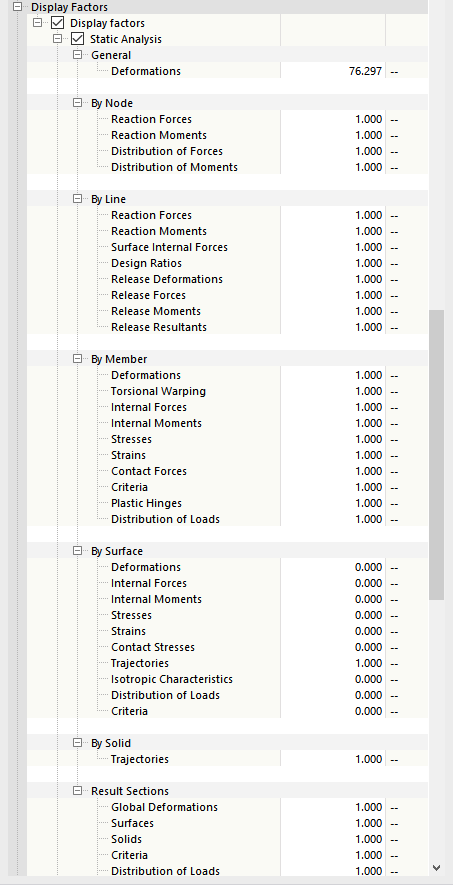Collapse the By Line group

(77, 199)
